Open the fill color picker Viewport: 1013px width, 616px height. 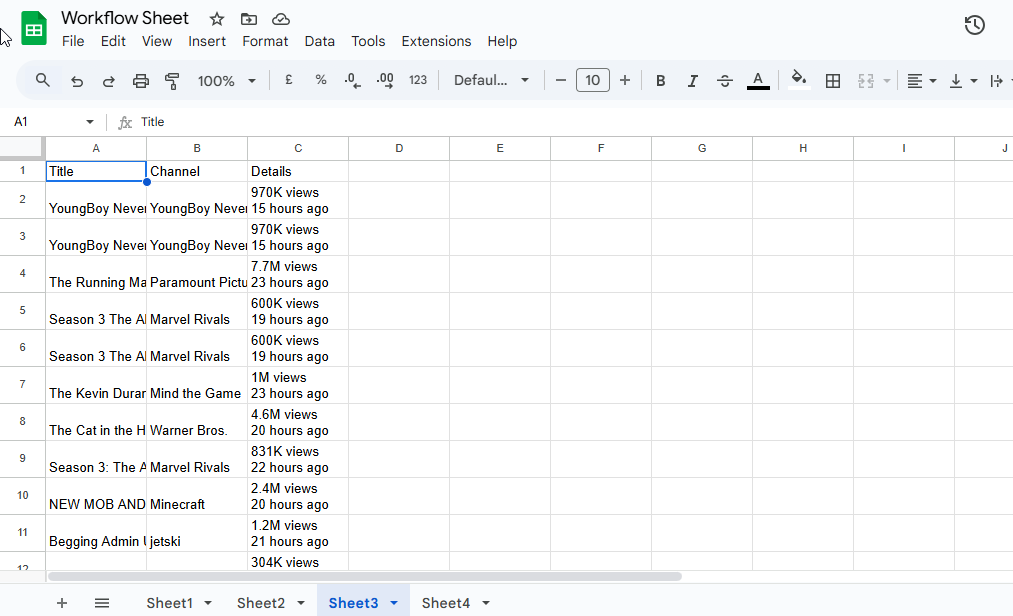(x=799, y=80)
